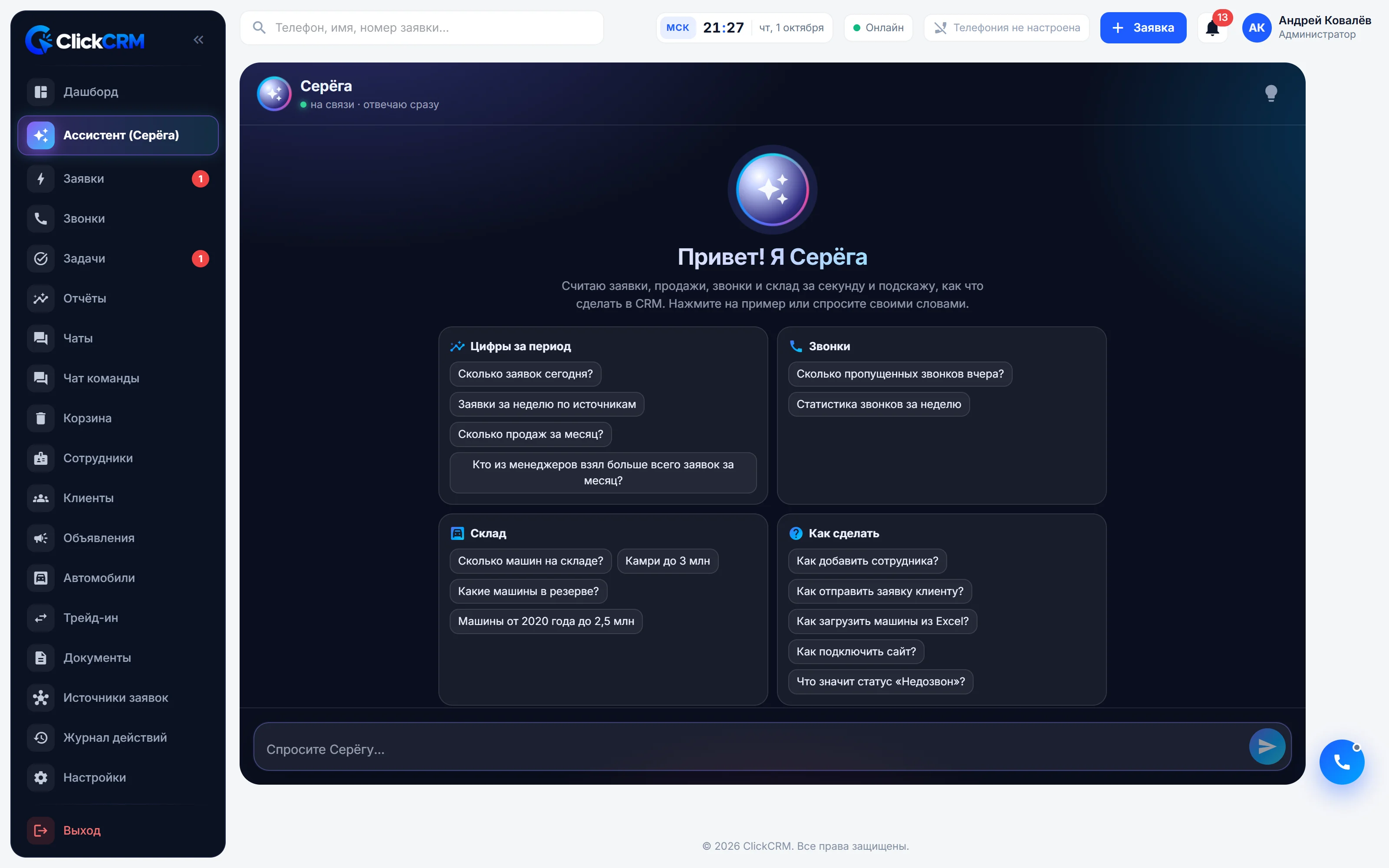Click the Автомобили car icon
This screenshot has height=868, width=1389.
(x=41, y=578)
